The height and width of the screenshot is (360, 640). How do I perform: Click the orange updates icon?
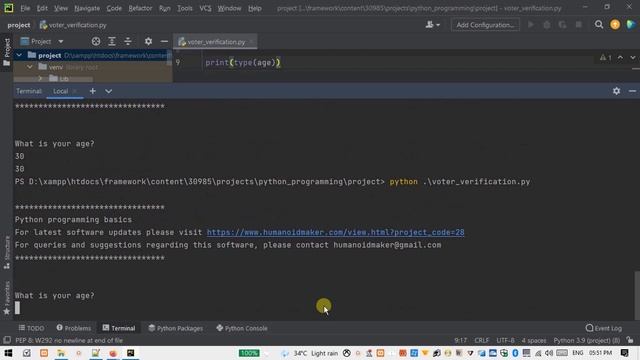tap(615, 25)
